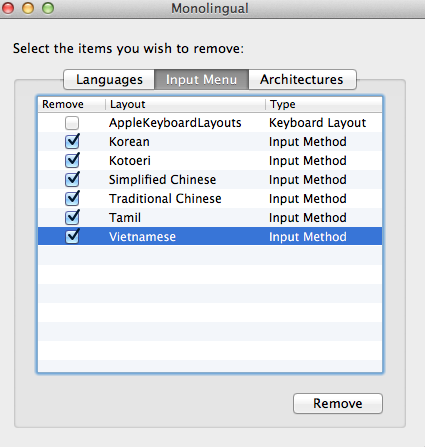Image resolution: width=425 pixels, height=447 pixels.
Task: Sort by the Layout column header
Action: pos(185,104)
